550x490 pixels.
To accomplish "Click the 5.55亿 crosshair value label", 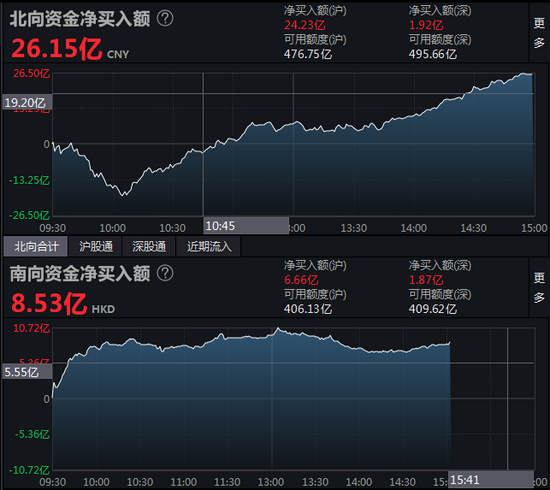I will click(27, 372).
